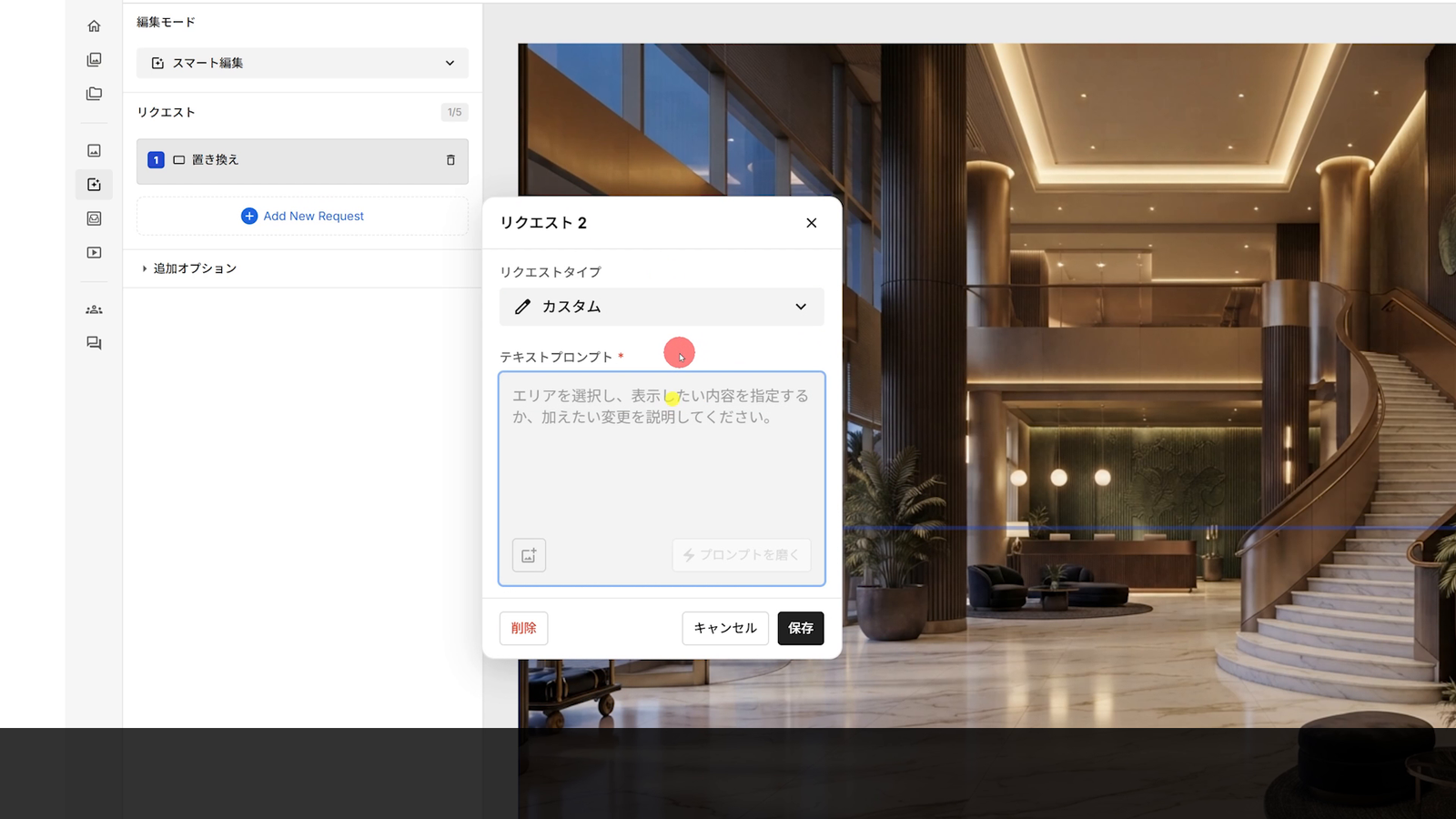1456x819 pixels.
Task: Open the カスタム request type dropdown
Action: coord(662,307)
